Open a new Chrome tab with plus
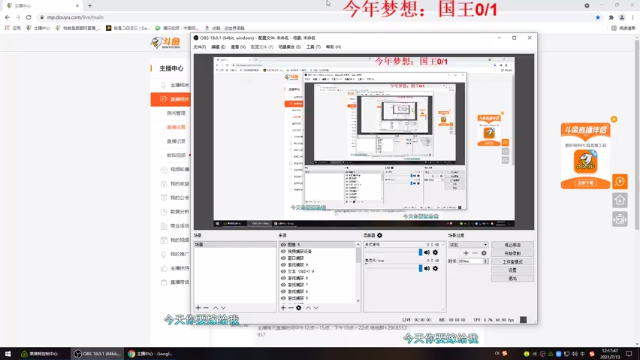The image size is (640, 360). pyautogui.click(x=90, y=6)
